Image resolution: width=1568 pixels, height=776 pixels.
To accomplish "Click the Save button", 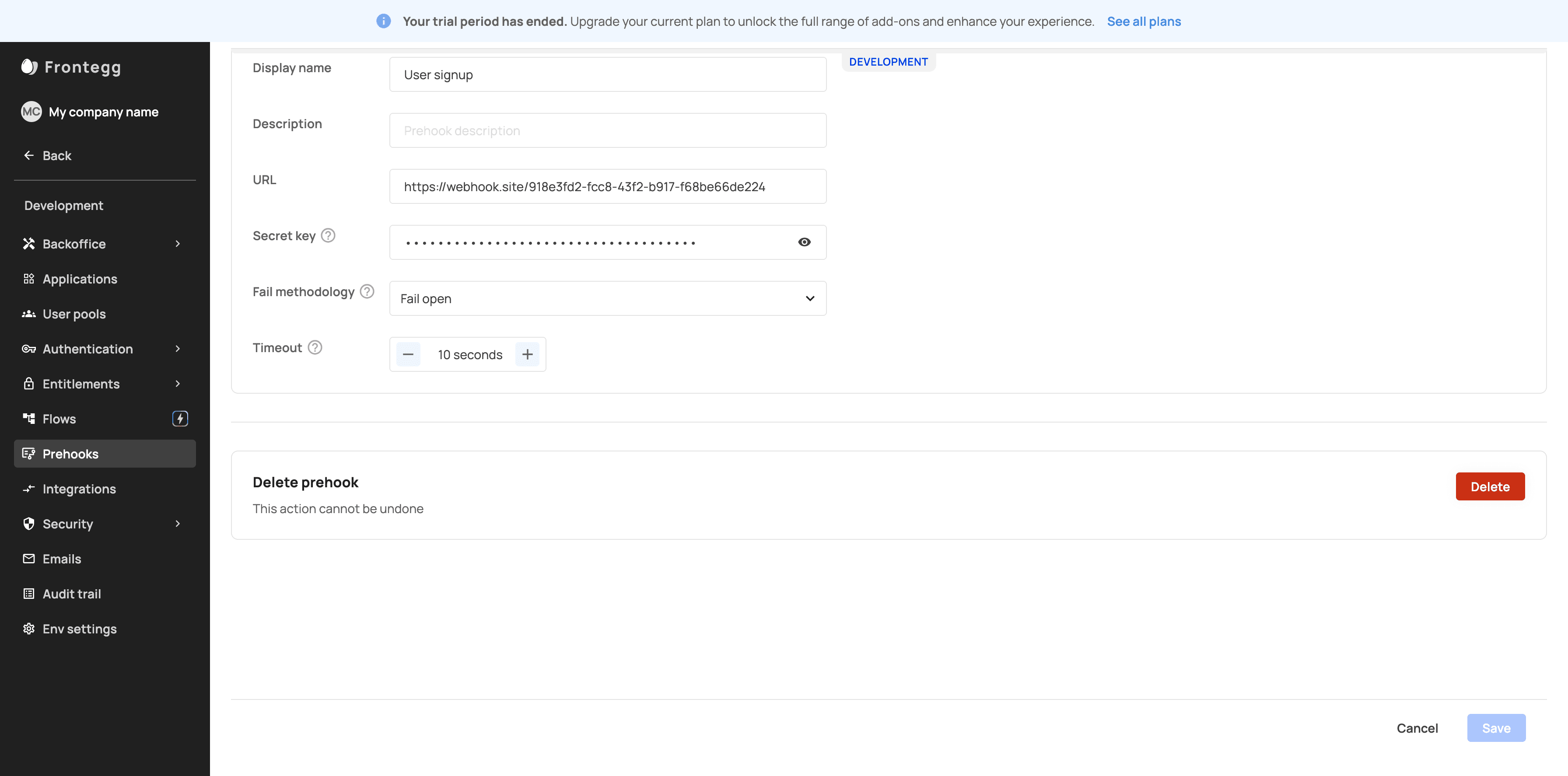I will 1496,728.
